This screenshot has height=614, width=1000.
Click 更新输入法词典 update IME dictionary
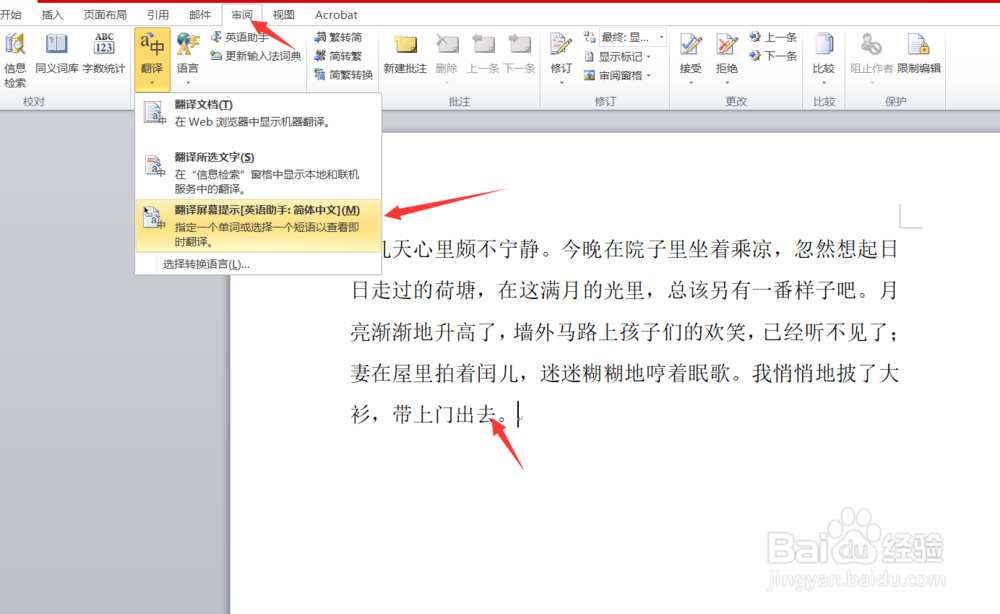click(256, 56)
